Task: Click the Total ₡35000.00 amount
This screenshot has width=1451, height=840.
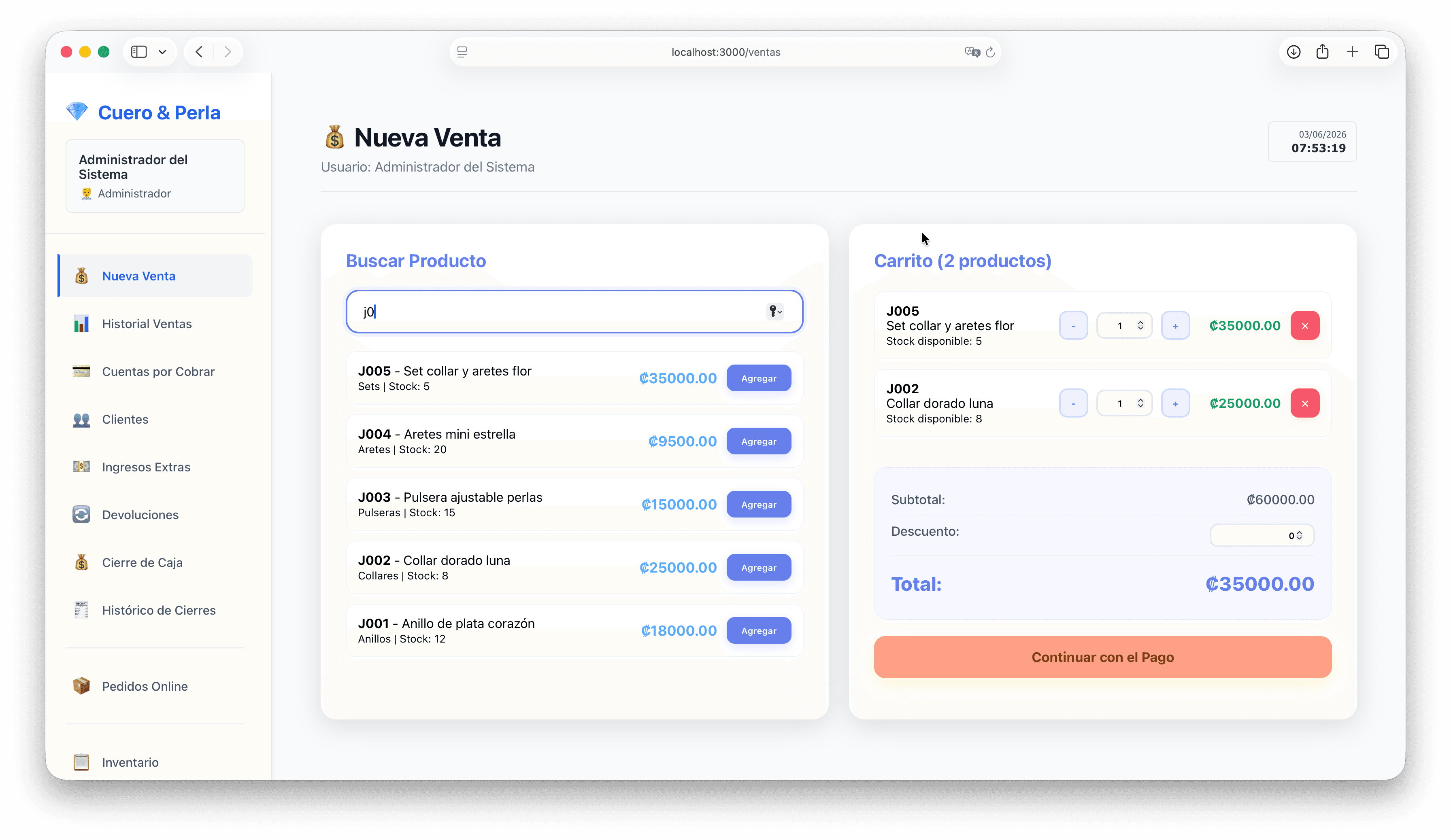Action: click(1259, 584)
